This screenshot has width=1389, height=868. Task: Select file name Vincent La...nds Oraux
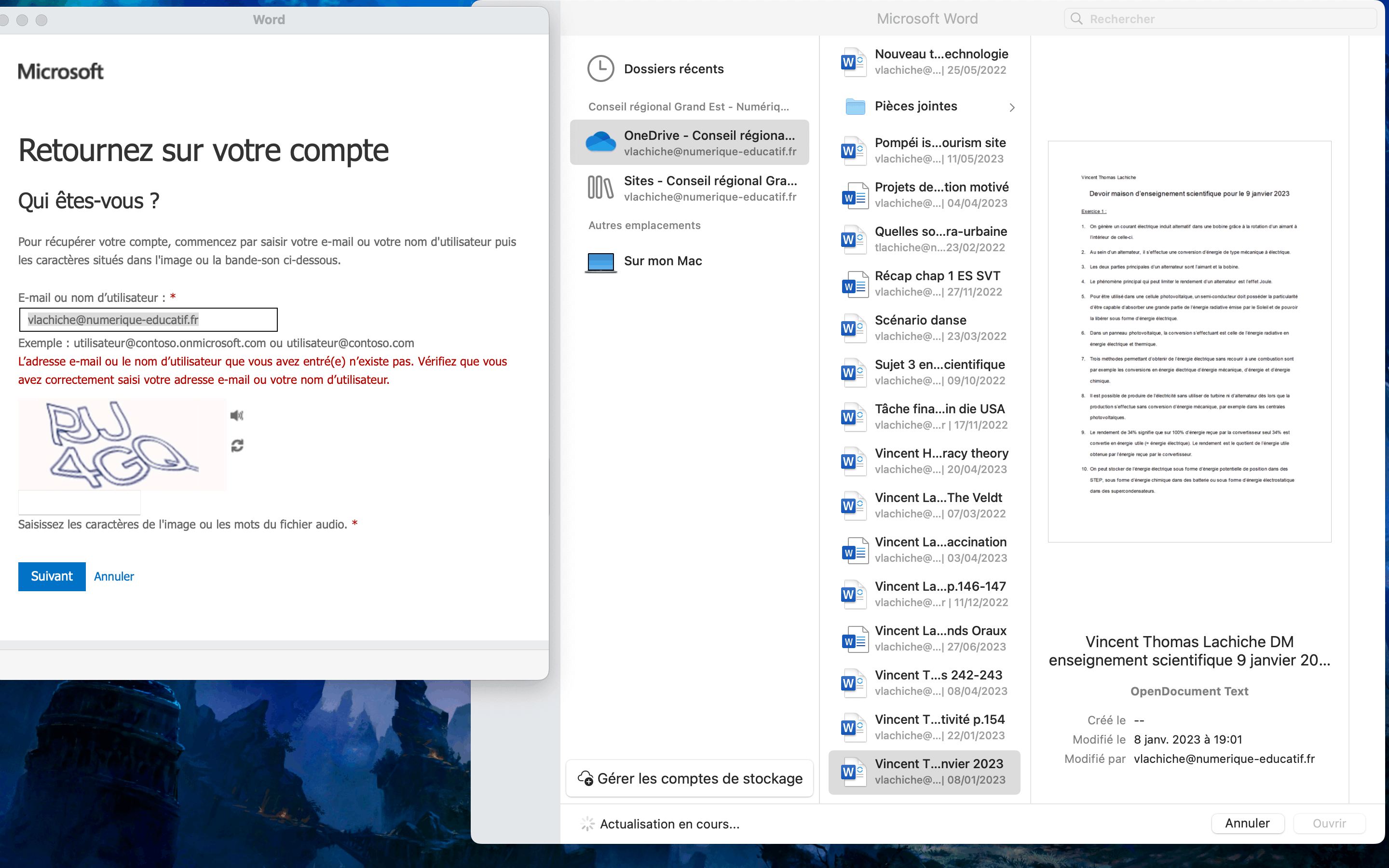point(941,631)
